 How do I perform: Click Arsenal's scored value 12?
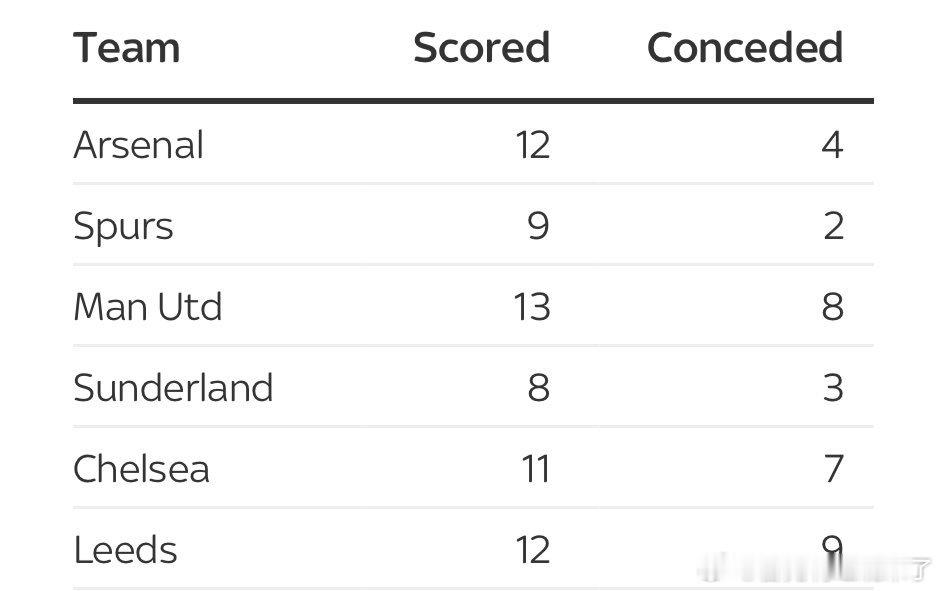[533, 145]
